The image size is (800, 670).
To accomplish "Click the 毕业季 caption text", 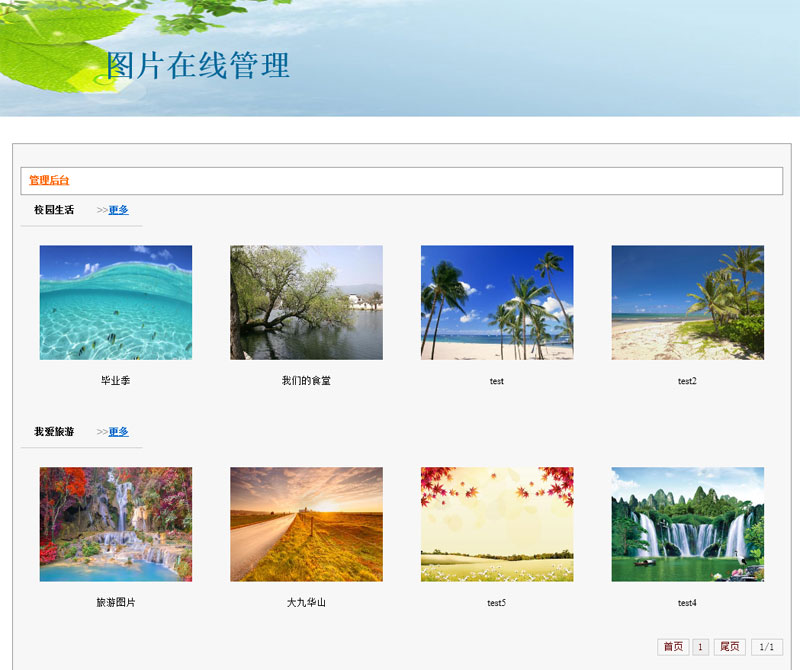I will [116, 381].
